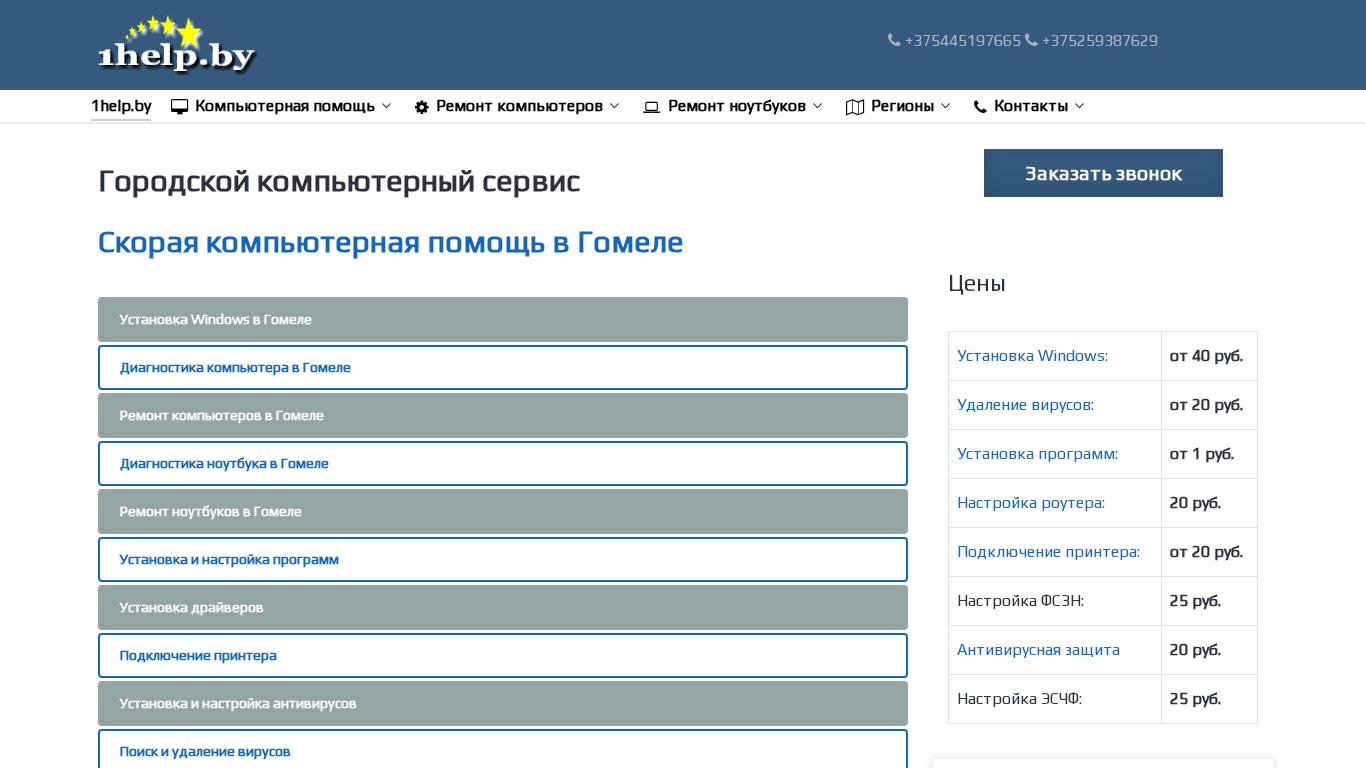The width and height of the screenshot is (1366, 768).
Task: Click the monitor icon beside Компьютерная помощь
Action: (180, 107)
